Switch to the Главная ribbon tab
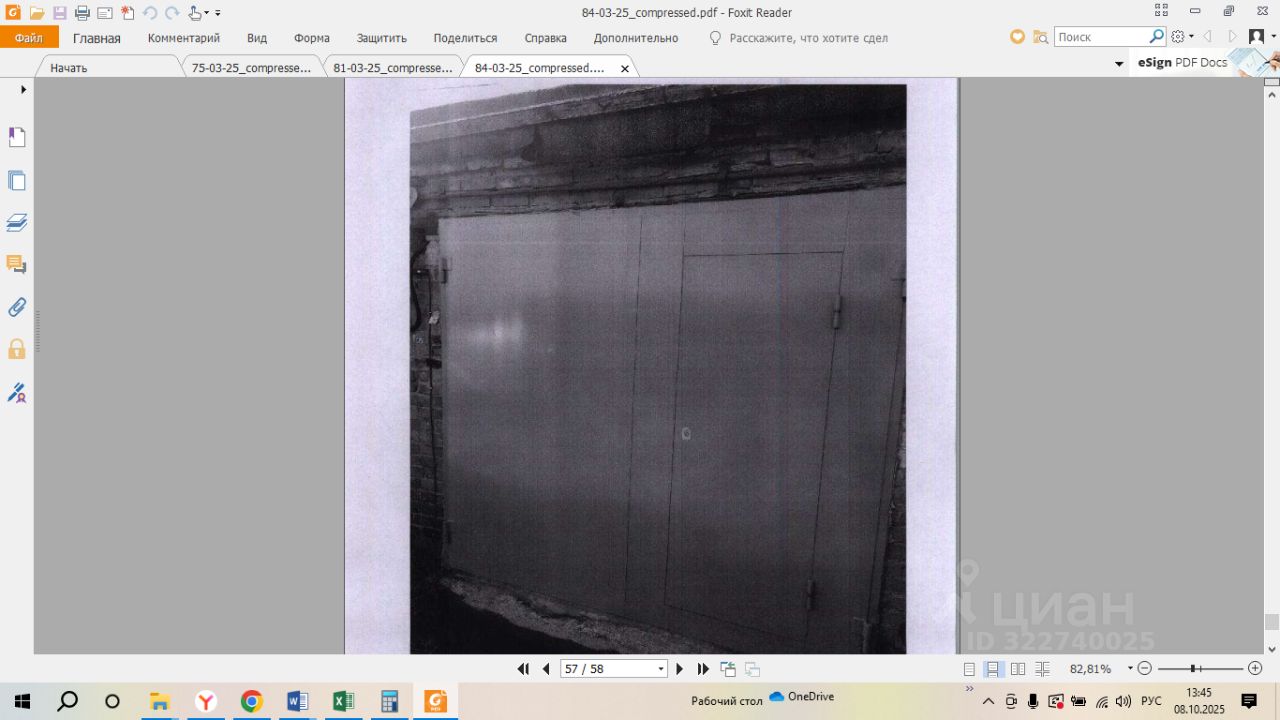 (x=97, y=38)
